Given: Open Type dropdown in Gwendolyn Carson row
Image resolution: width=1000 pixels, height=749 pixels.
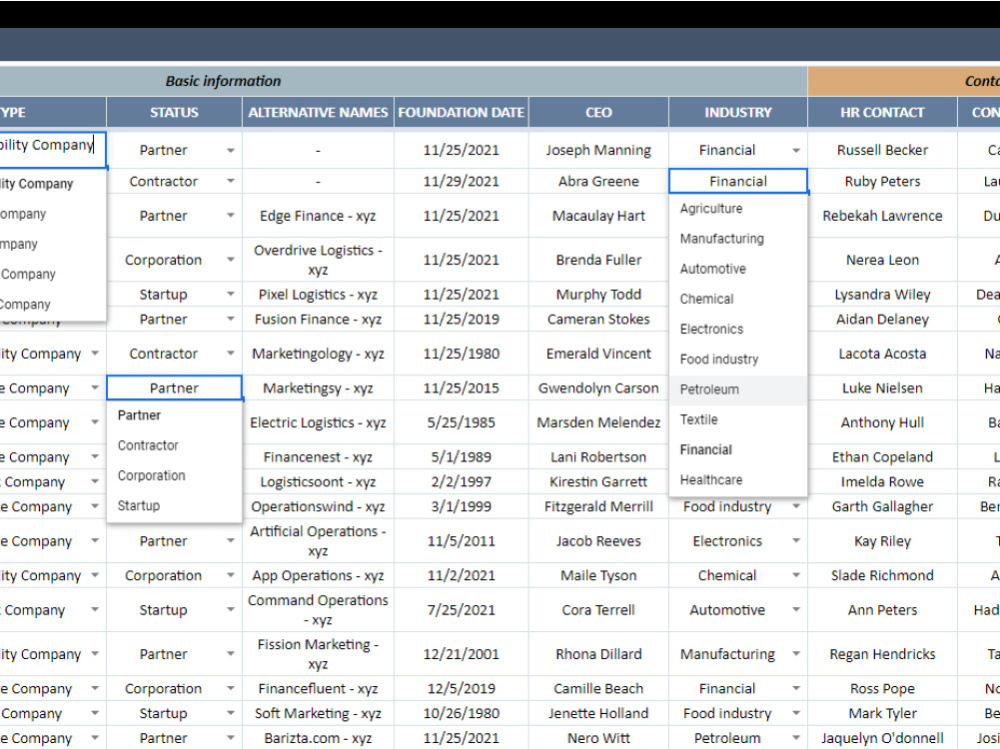Looking at the screenshot, I should 94,388.
